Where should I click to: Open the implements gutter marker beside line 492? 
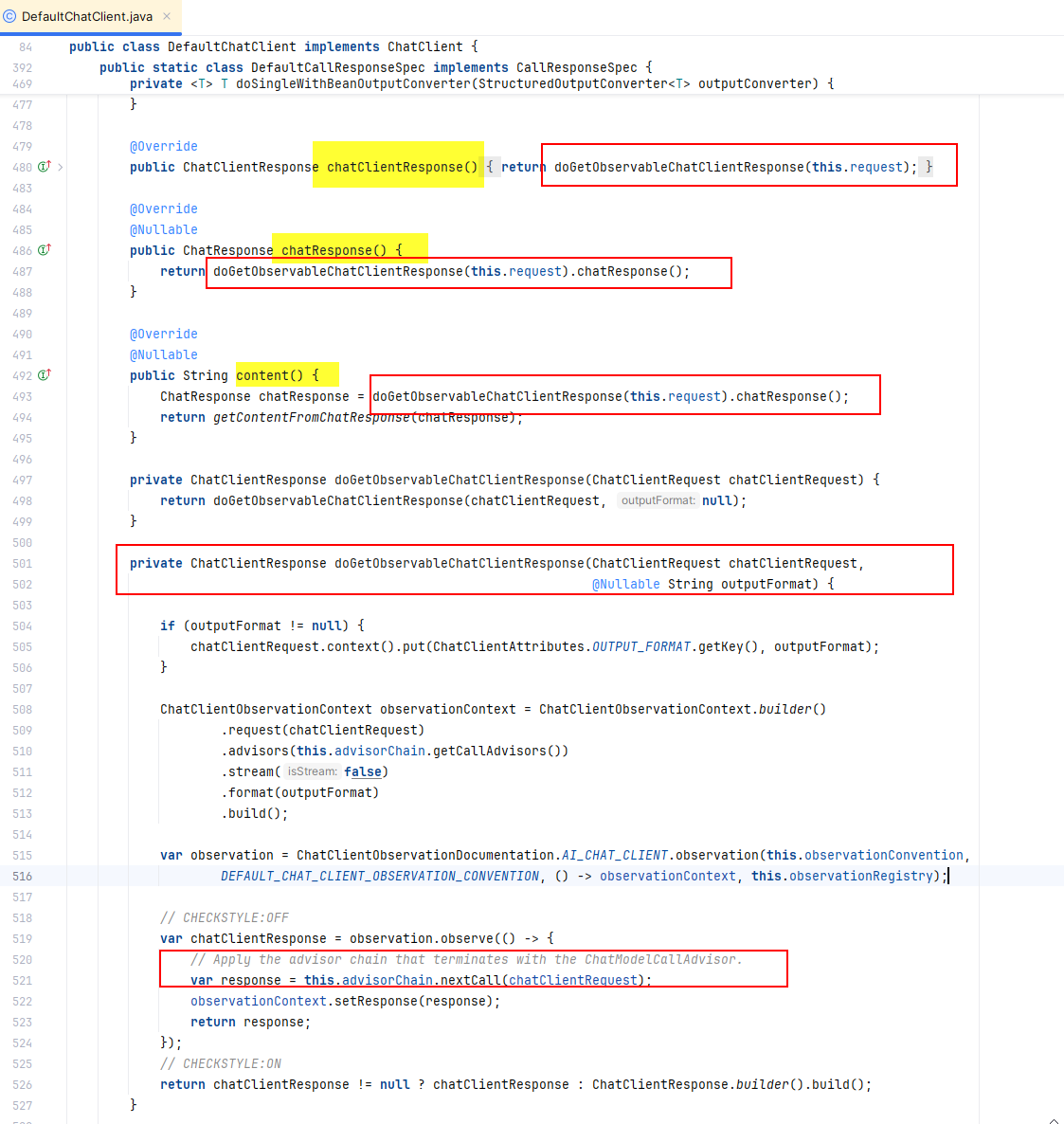click(44, 375)
